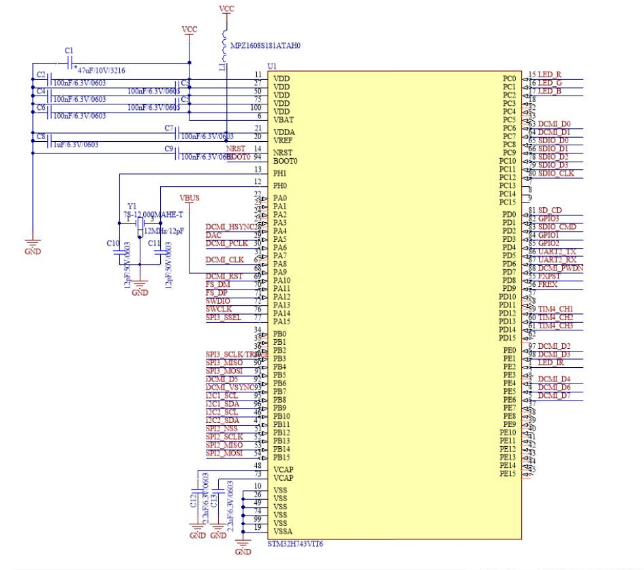Select the DCMI_HSYNC net label
The image size is (644, 570).
coord(230,227)
